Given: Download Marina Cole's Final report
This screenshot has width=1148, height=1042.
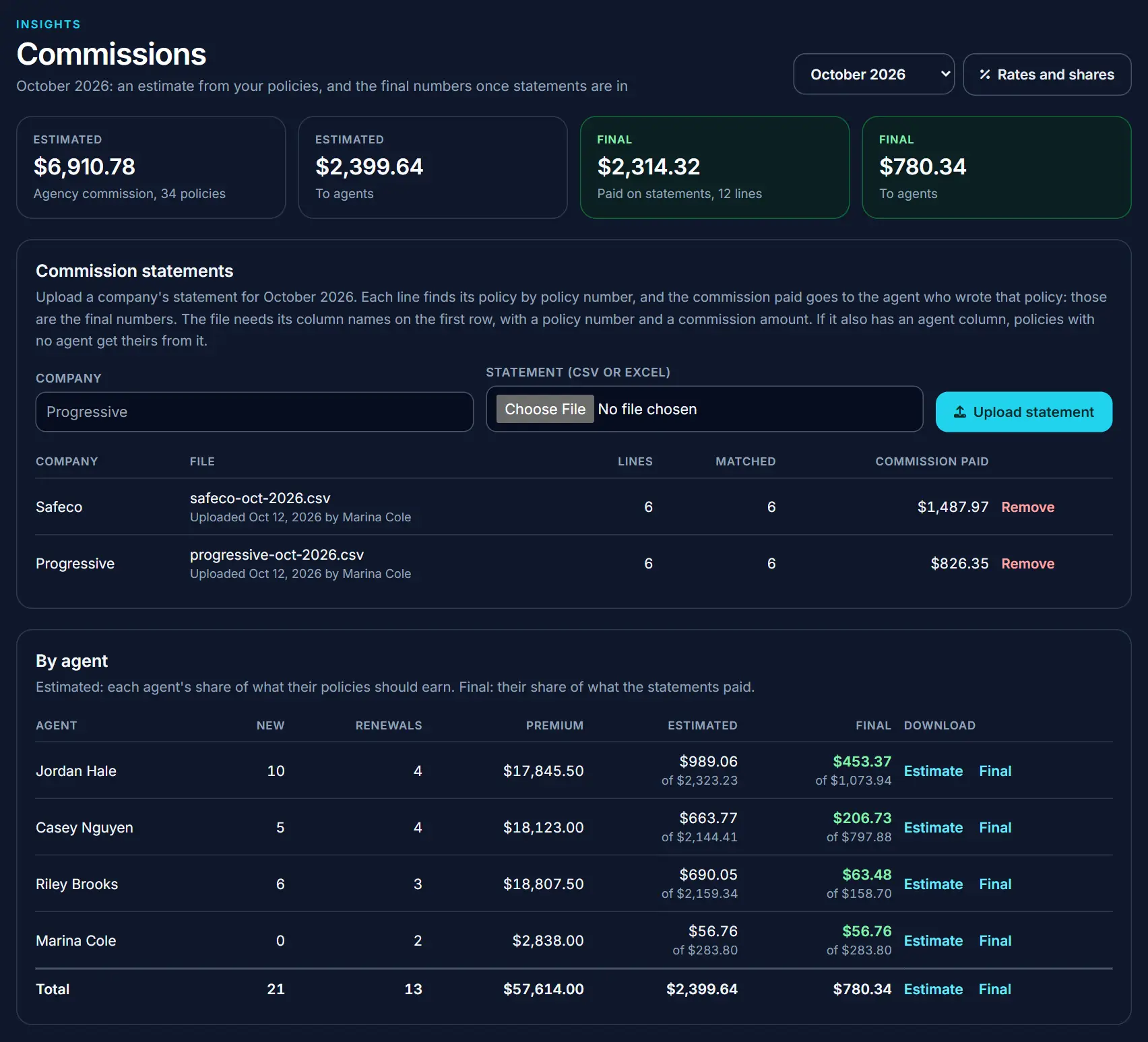Looking at the screenshot, I should coord(995,940).
